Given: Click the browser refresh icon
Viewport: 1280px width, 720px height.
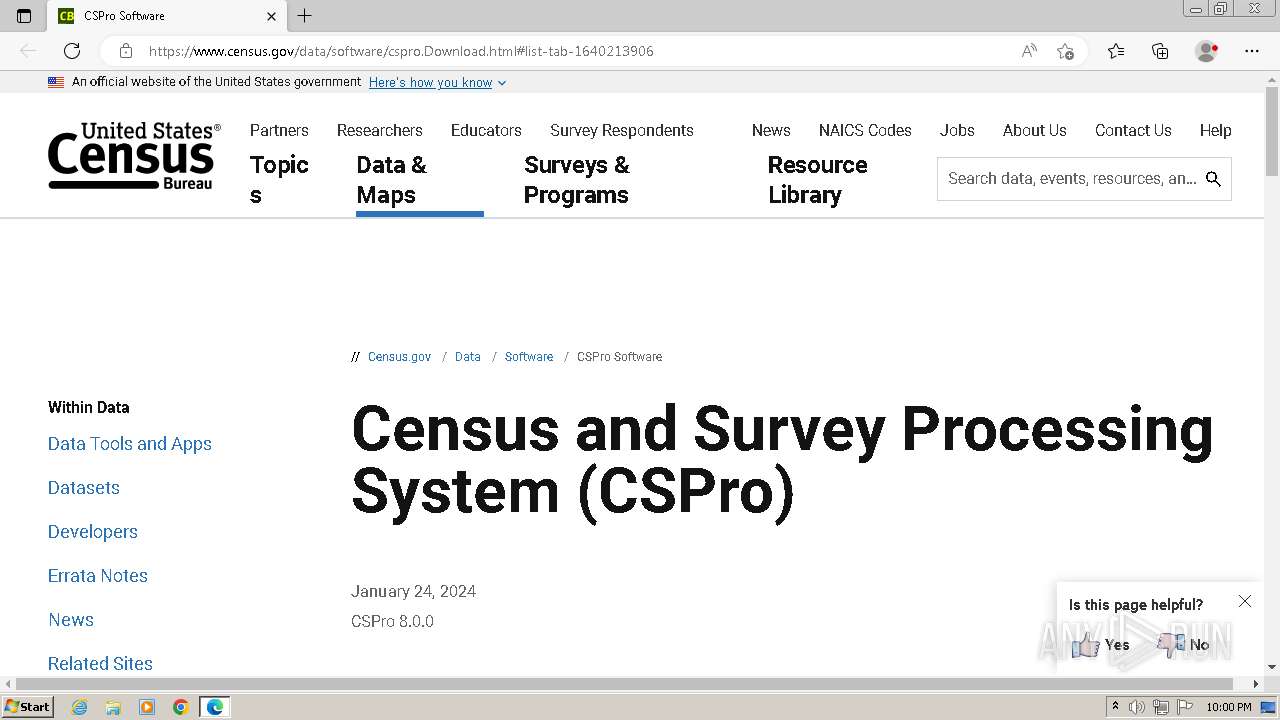Looking at the screenshot, I should coord(72,51).
